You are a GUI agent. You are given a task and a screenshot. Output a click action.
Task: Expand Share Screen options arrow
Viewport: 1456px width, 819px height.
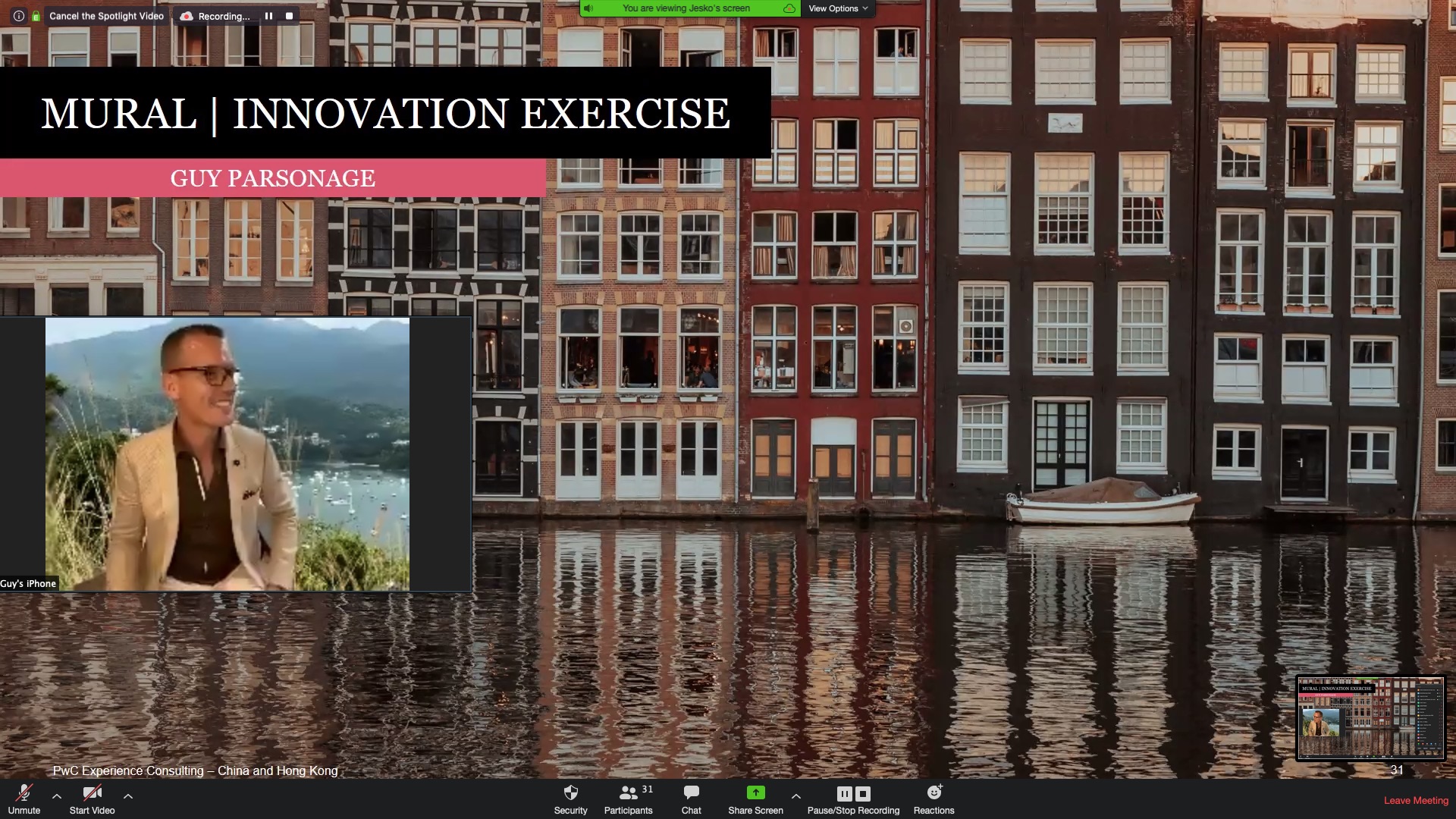click(795, 796)
